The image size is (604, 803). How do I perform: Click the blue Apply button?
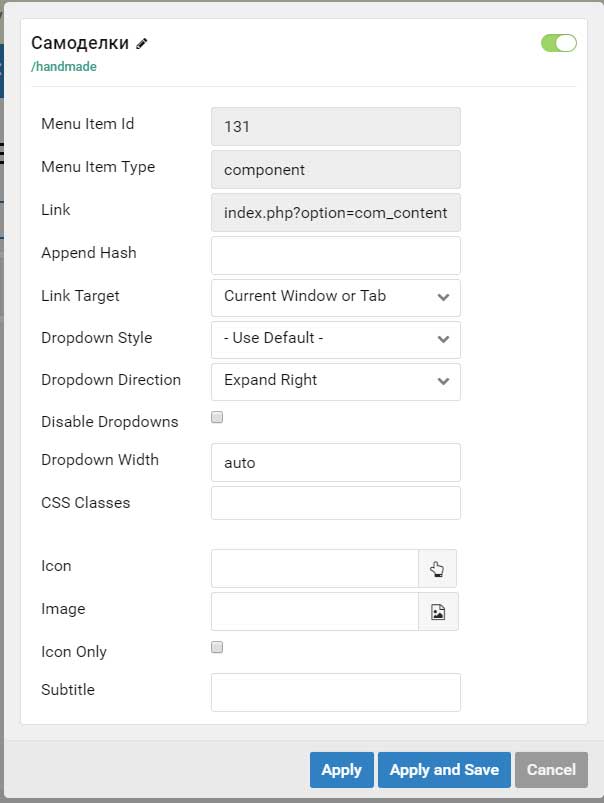tap(342, 770)
